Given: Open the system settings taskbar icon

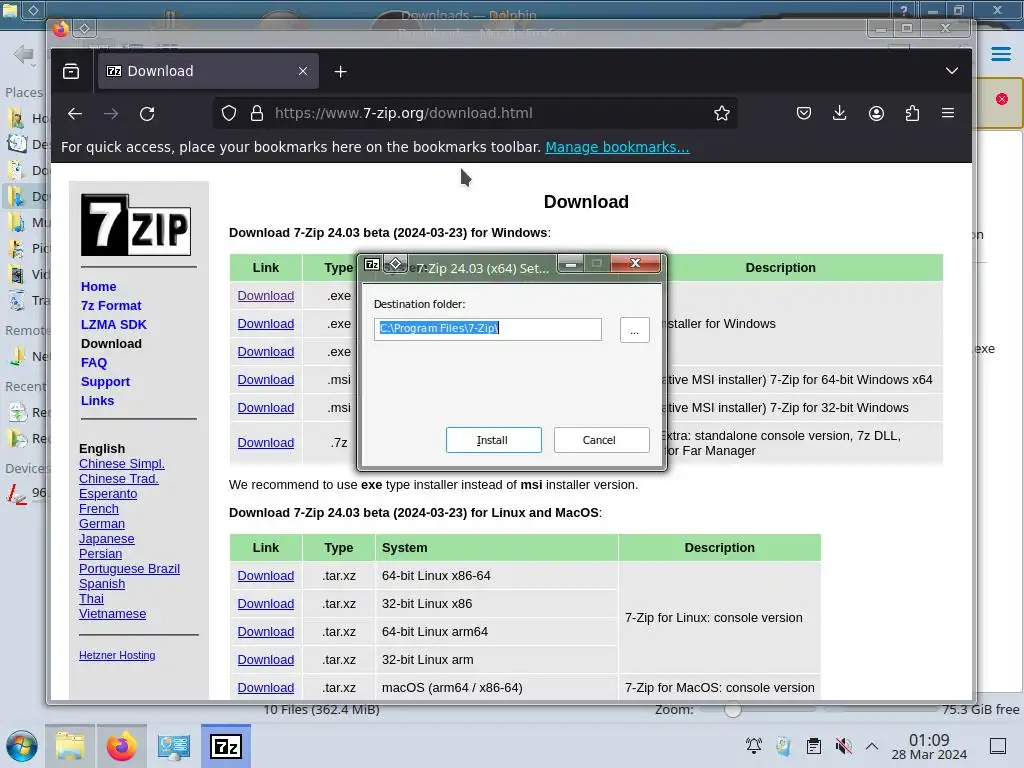Looking at the screenshot, I should [174, 746].
